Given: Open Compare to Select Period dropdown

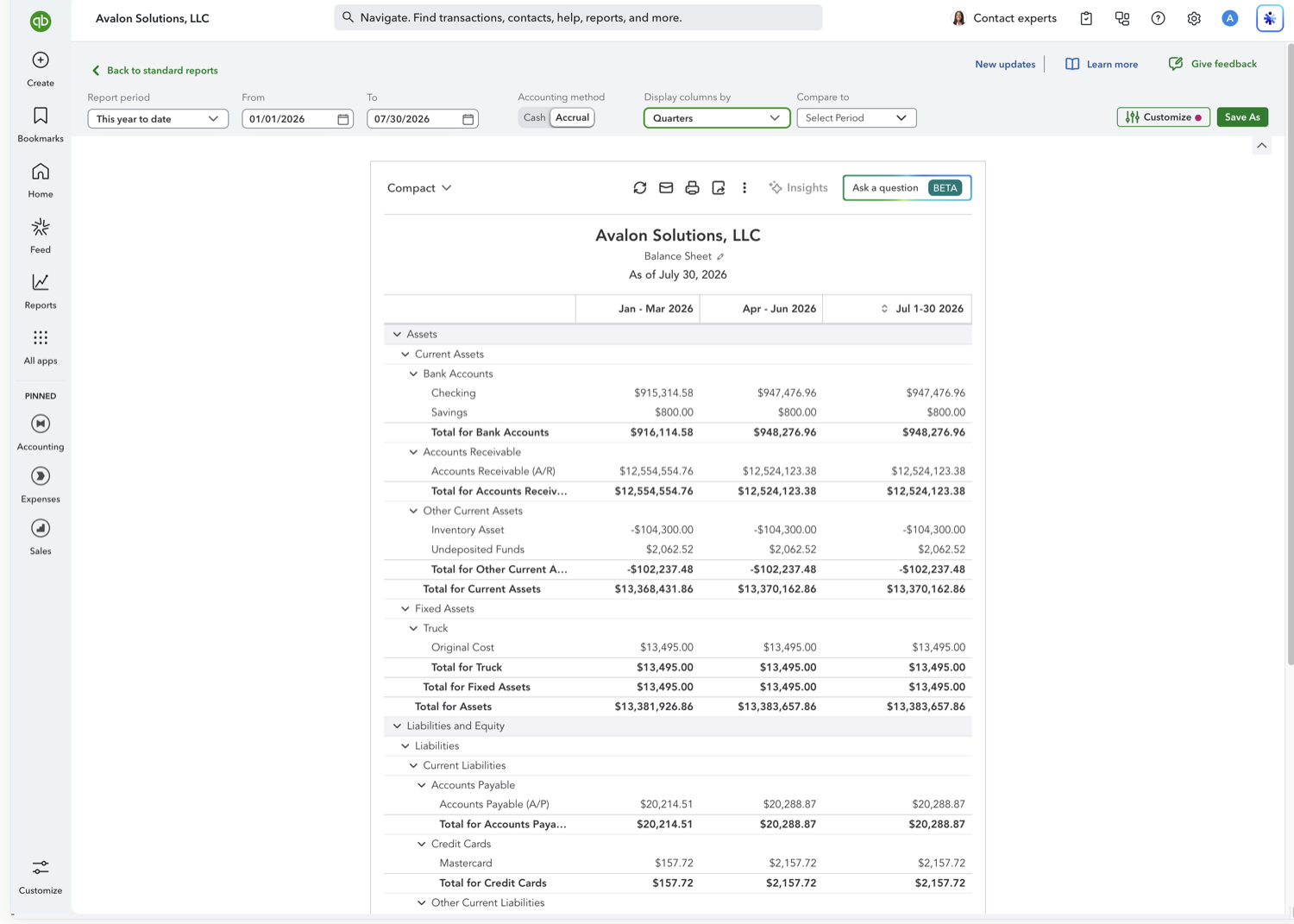Looking at the screenshot, I should 857,118.
